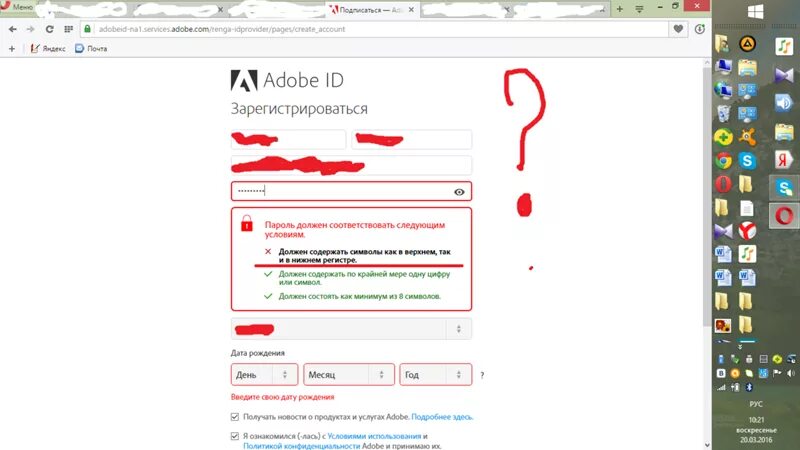This screenshot has width=800, height=450.
Task: Expand hidden taskbar toolbar chevron
Action: [x=740, y=347]
